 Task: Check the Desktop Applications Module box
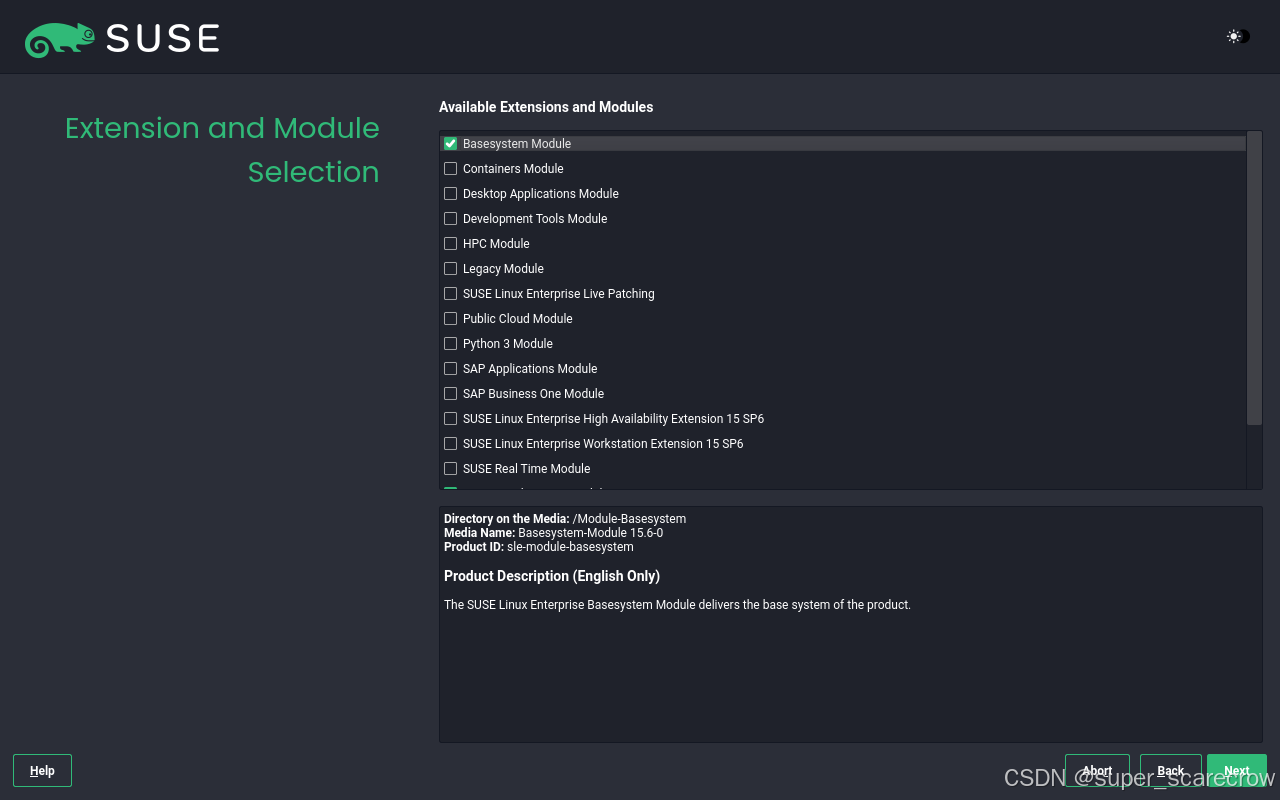click(450, 194)
